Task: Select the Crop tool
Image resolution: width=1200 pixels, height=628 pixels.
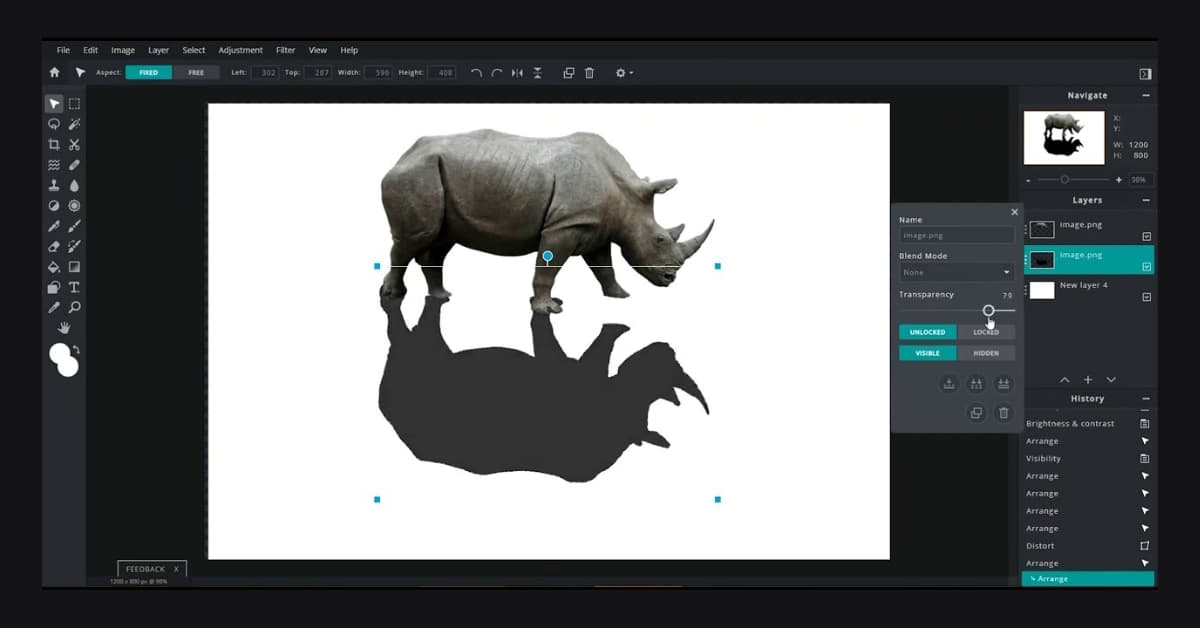Action: click(x=54, y=145)
